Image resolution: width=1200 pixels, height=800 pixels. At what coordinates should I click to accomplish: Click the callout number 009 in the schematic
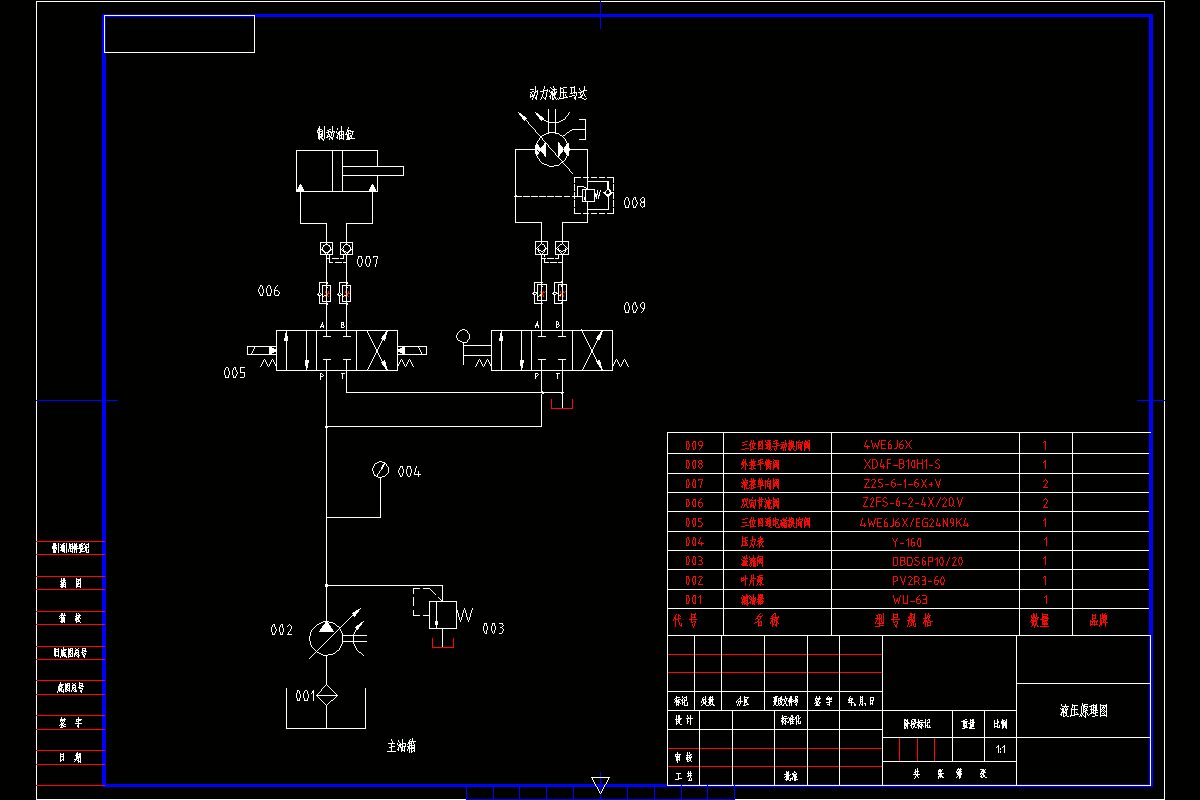pos(635,308)
